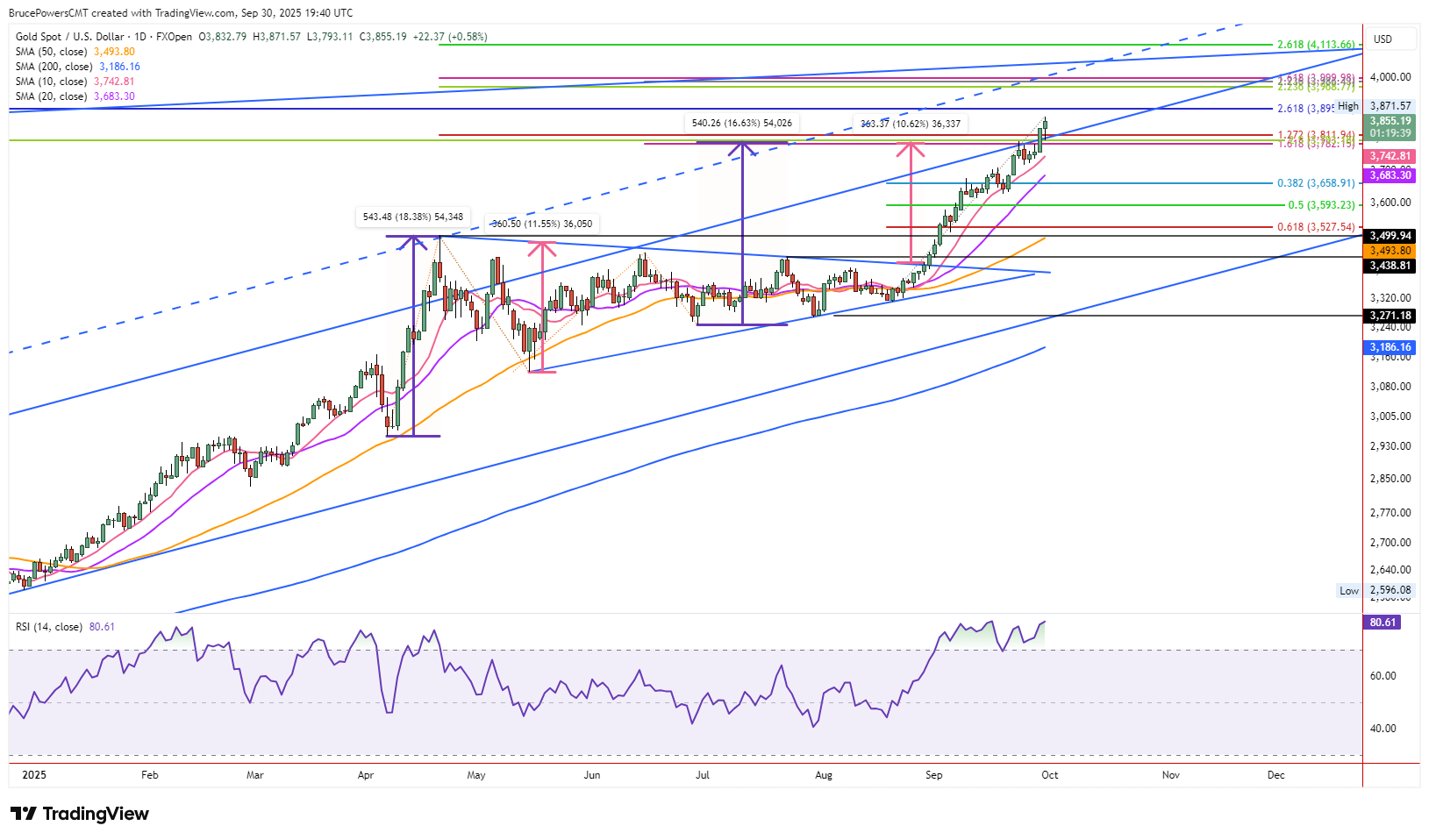This screenshot has height=840, width=1429.
Task: Click the Oct label on the time axis
Action: (1049, 775)
